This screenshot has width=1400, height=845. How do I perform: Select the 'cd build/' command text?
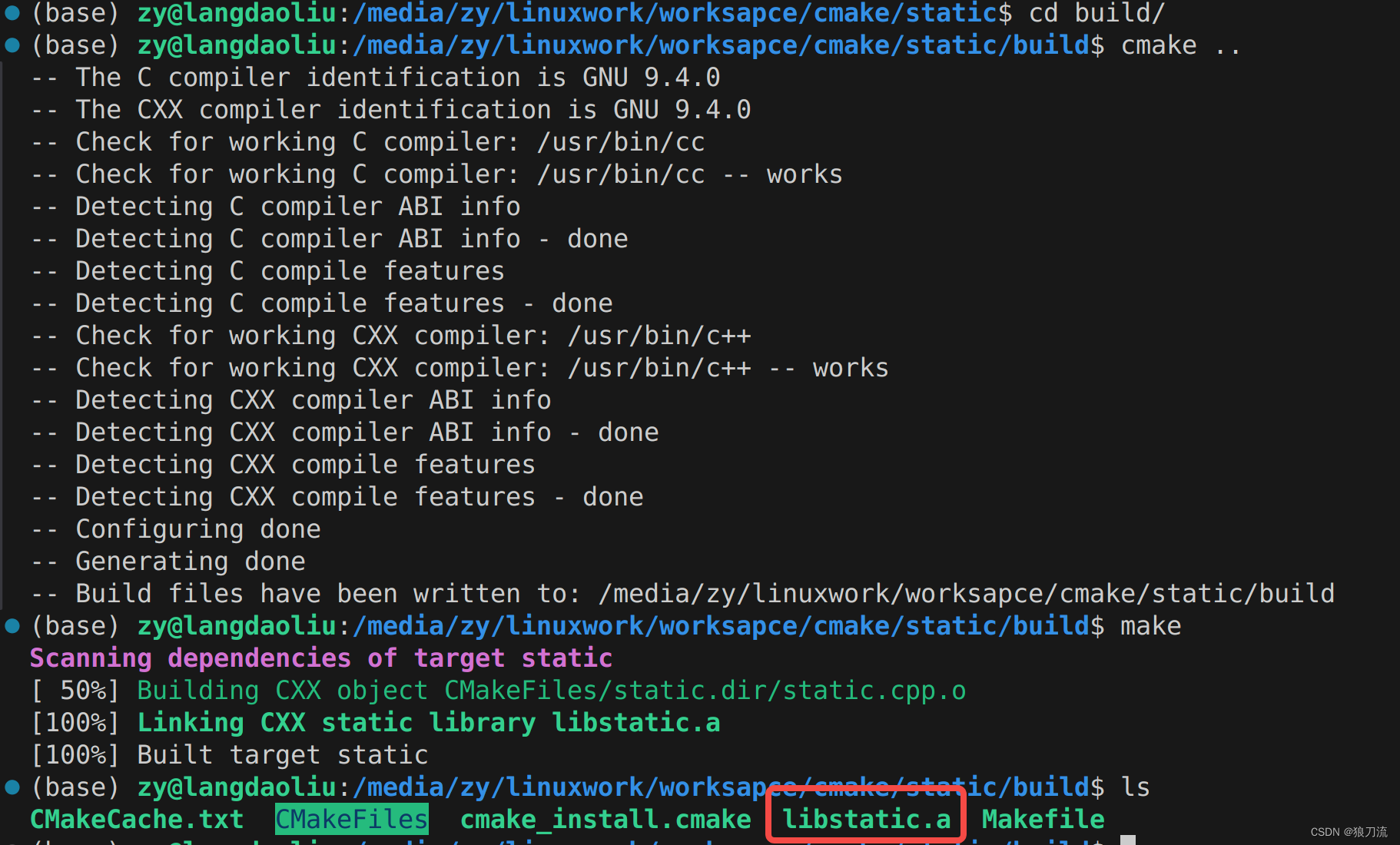[1097, 13]
